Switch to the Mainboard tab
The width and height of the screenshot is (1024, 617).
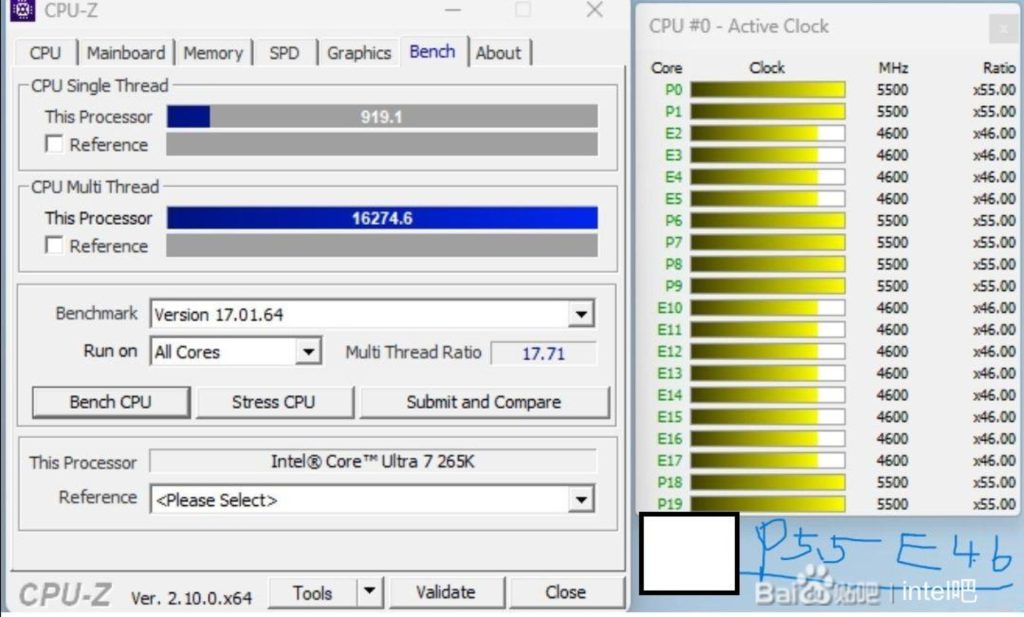point(126,52)
